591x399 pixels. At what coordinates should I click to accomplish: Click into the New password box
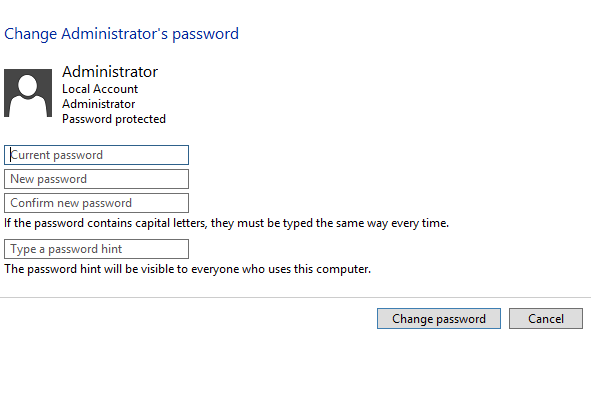96,179
